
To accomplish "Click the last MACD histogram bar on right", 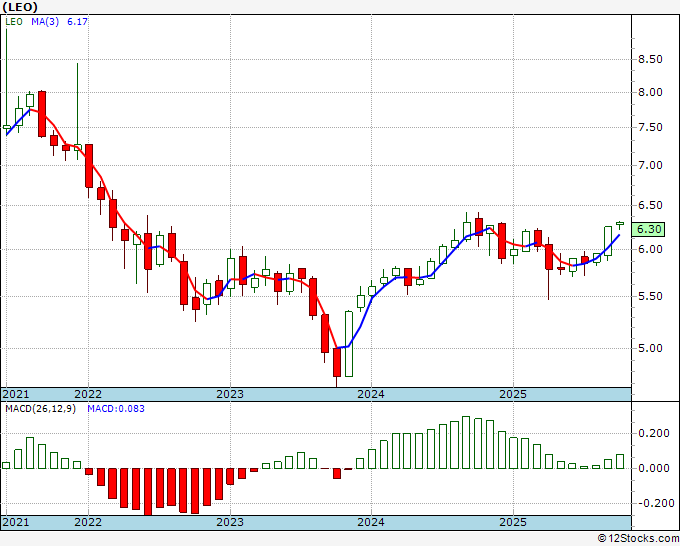I will [x=620, y=461].
